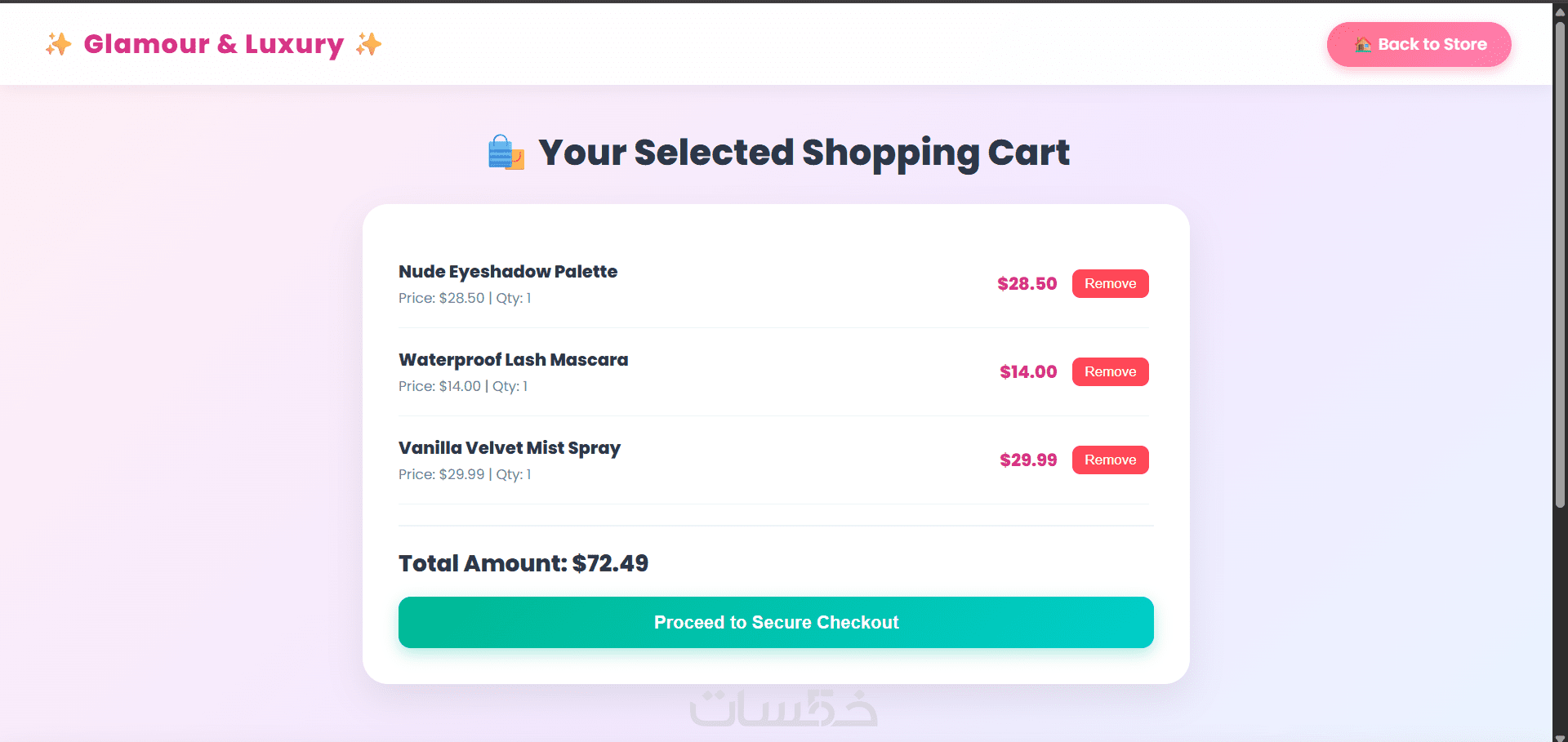Click the scrollbar down arrow
Viewport: 1568px width, 742px height.
(x=1560, y=737)
